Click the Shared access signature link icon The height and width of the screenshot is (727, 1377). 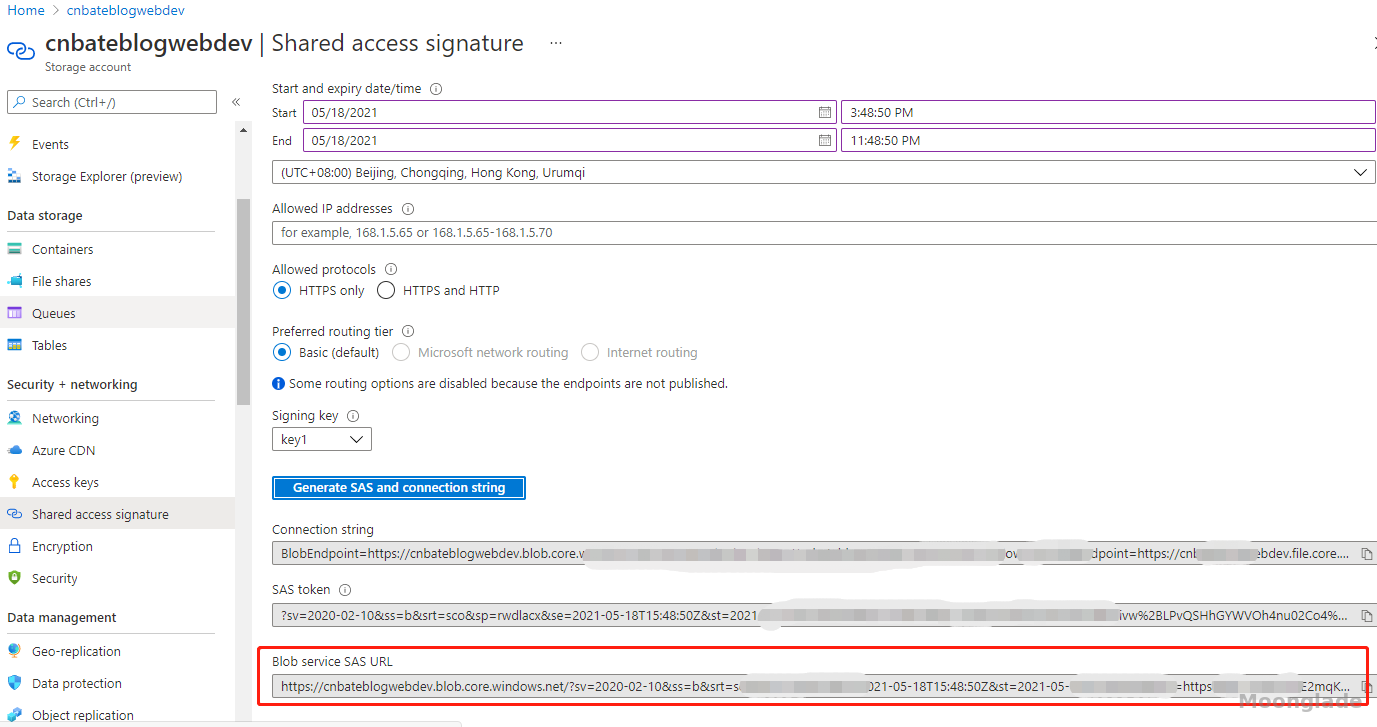coord(14,514)
